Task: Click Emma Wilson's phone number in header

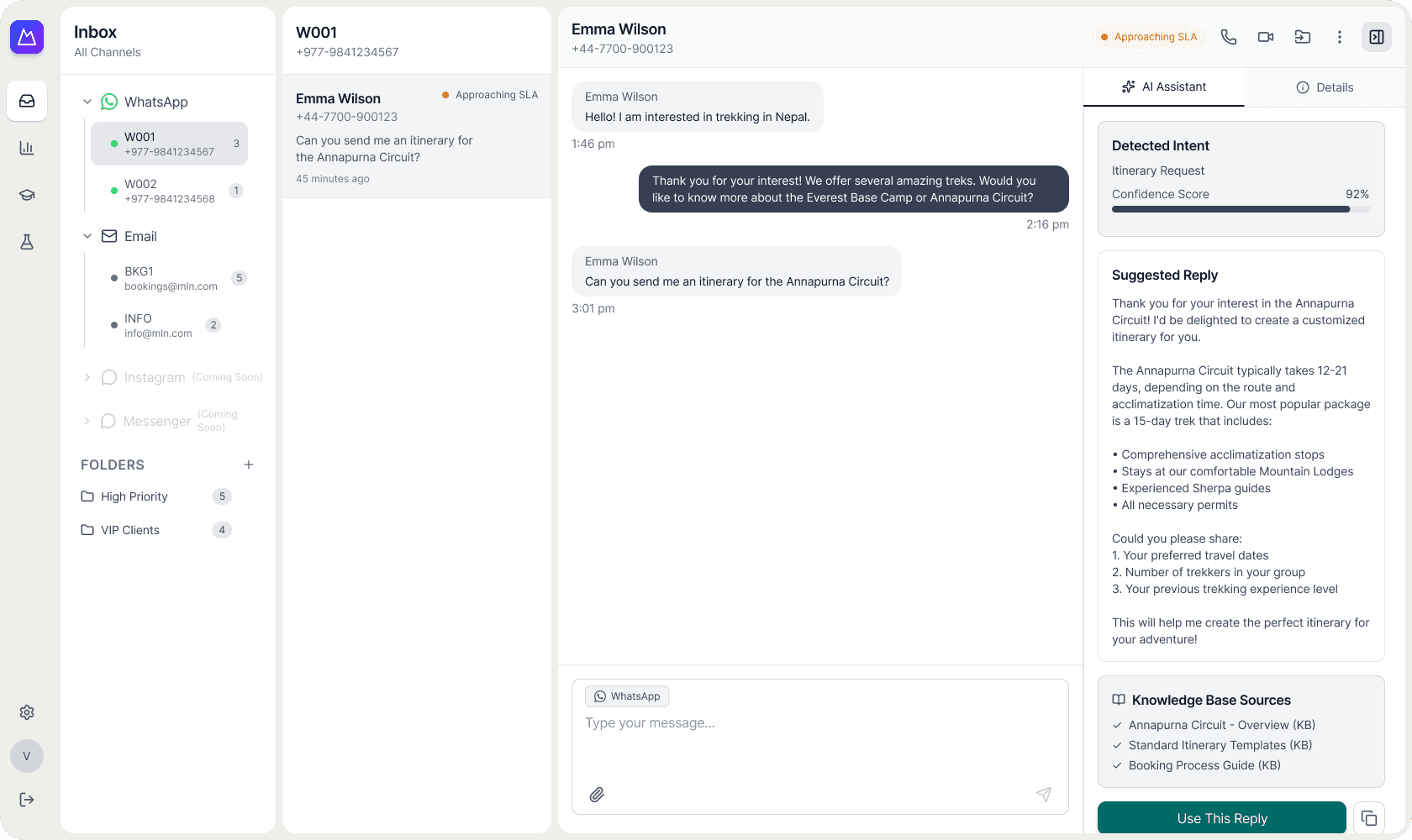Action: click(x=622, y=49)
